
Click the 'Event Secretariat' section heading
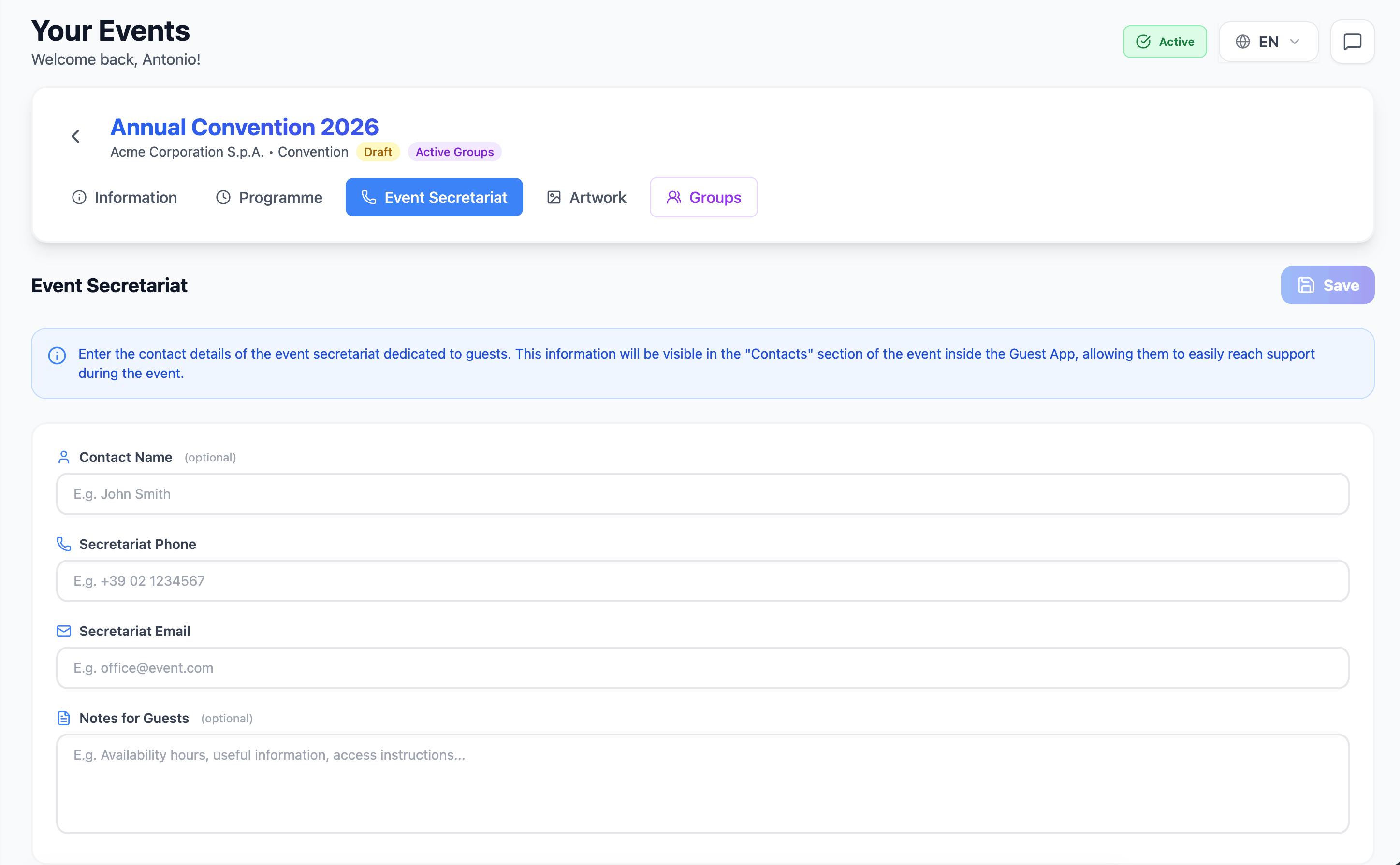[x=109, y=286]
